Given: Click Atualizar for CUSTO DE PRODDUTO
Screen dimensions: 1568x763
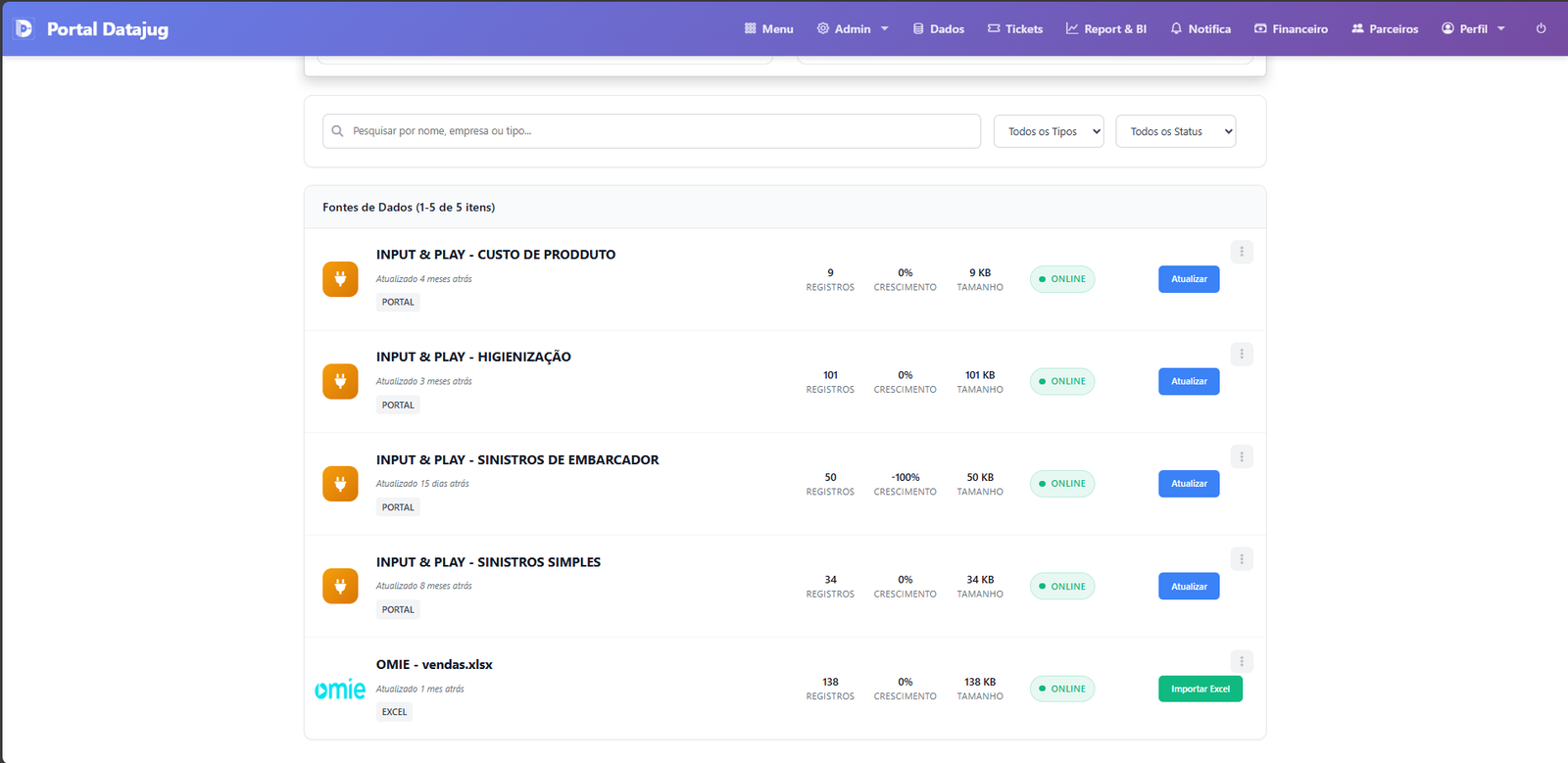Looking at the screenshot, I should pyautogui.click(x=1189, y=279).
